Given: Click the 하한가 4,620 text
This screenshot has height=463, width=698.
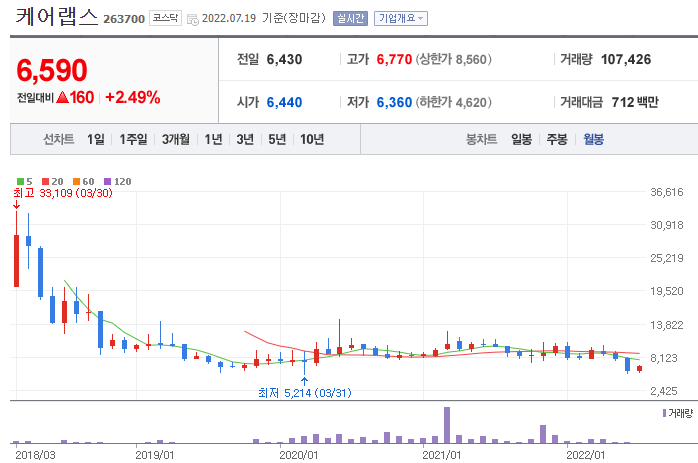Looking at the screenshot, I should (x=454, y=102).
